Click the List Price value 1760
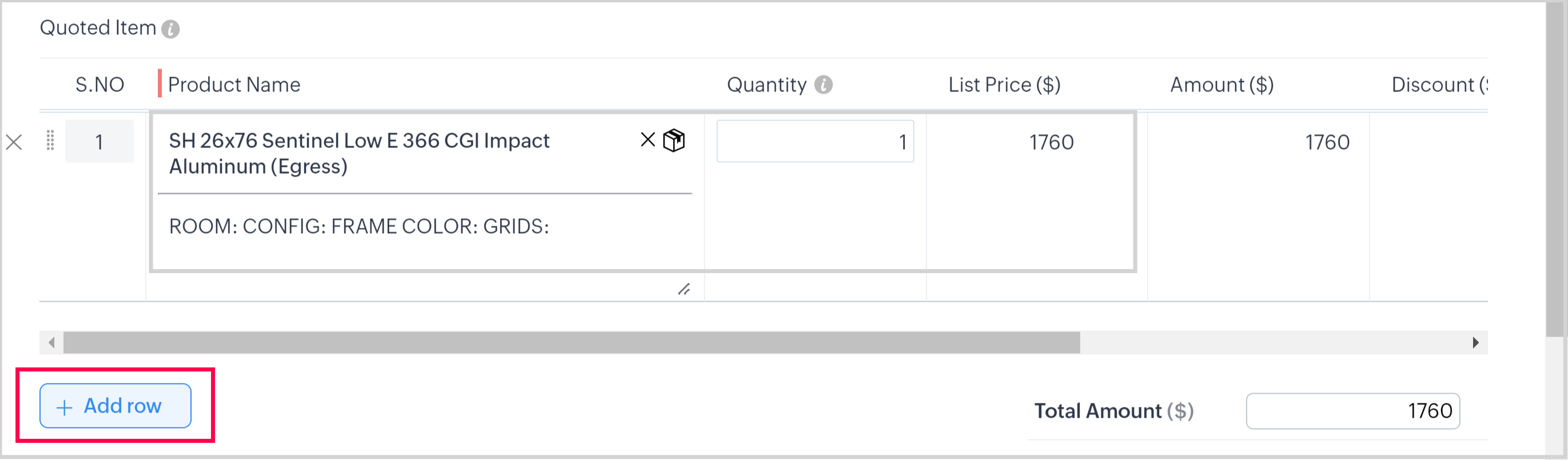The width and height of the screenshot is (1568, 460). tap(1051, 142)
